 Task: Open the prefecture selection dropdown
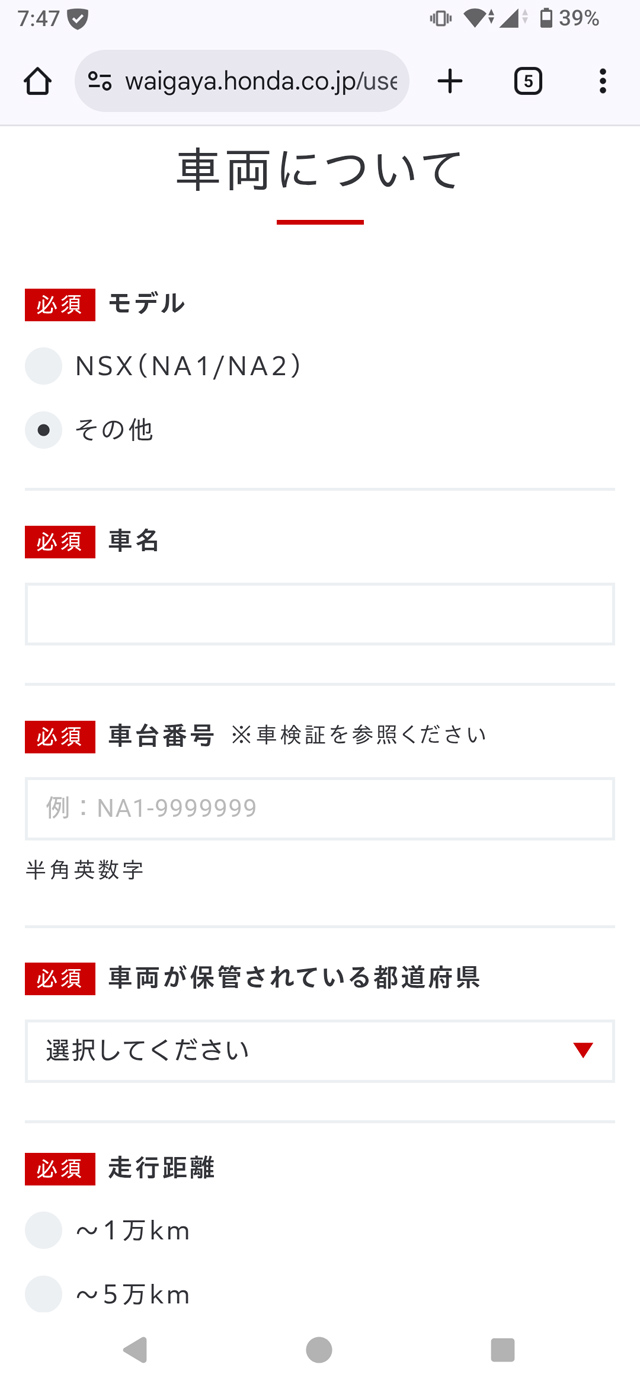coord(319,1051)
